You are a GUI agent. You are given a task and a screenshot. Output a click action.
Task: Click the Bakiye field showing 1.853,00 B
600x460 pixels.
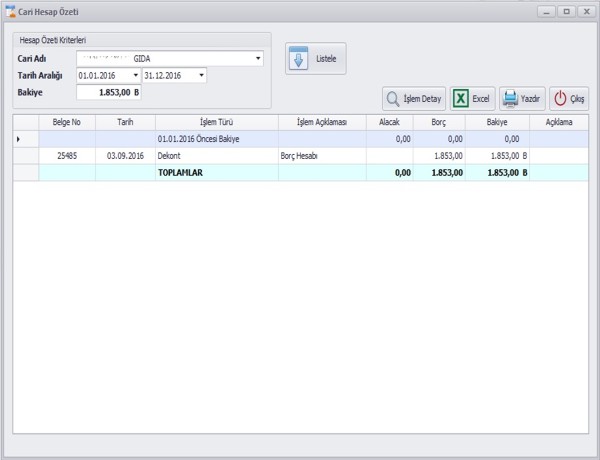click(x=109, y=92)
